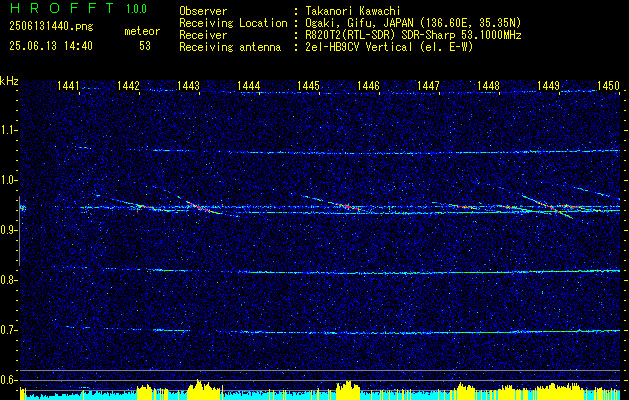
Task: Click the 1448 time axis marker
Action: point(489,86)
